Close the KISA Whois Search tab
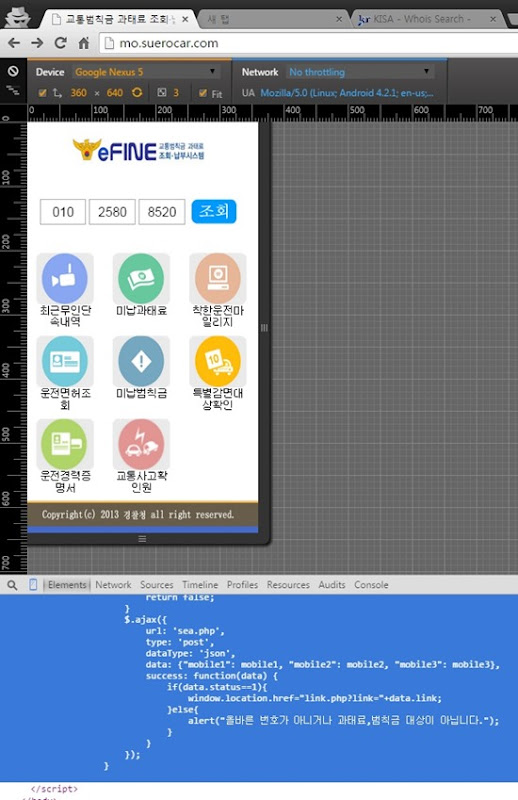 [x=493, y=19]
